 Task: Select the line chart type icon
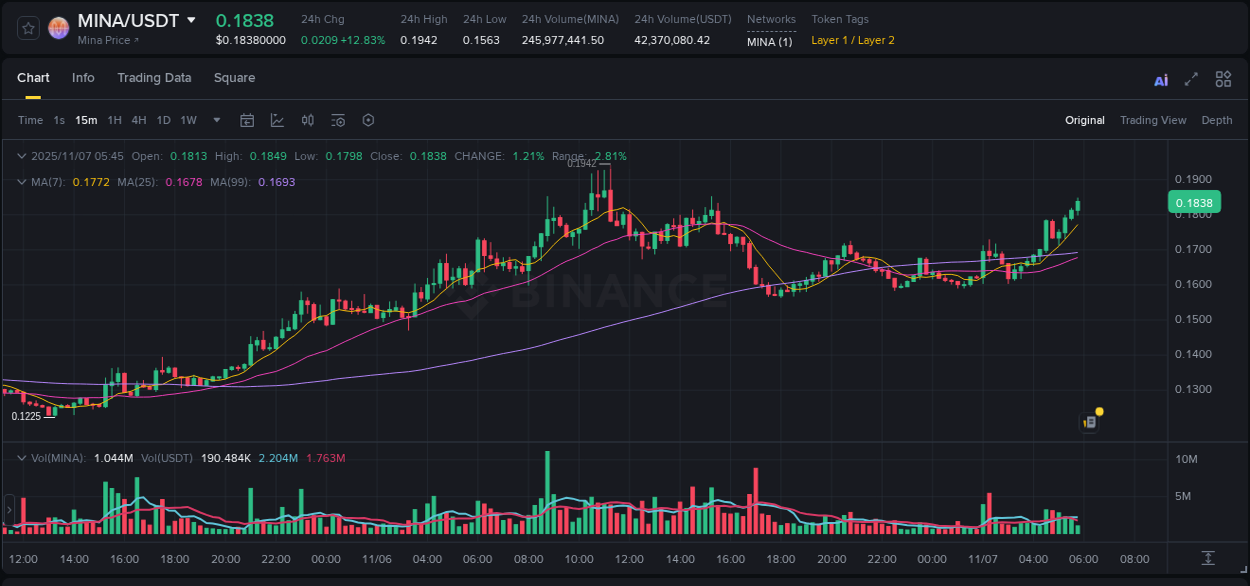(277, 120)
